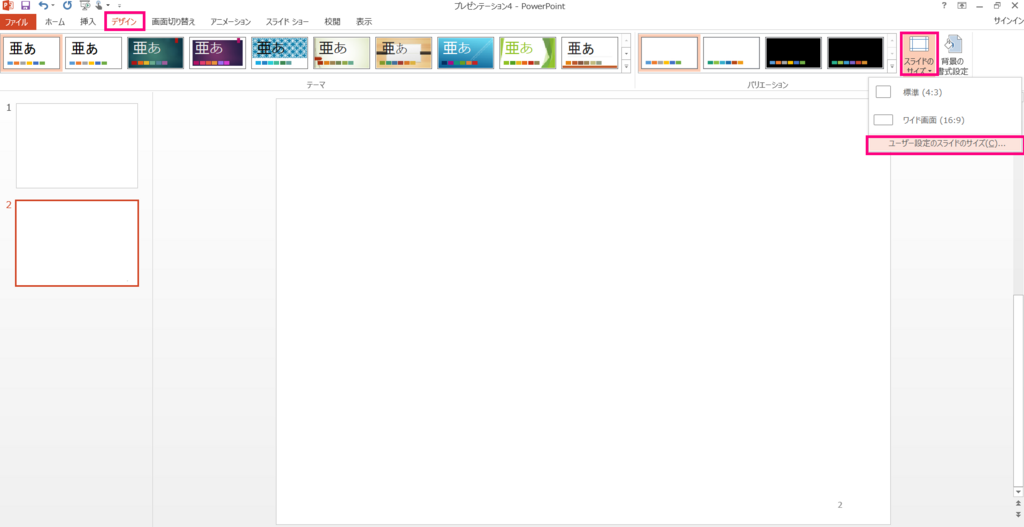Click the Save icon in quick access toolbar
1024x527 pixels.
(25, 6)
